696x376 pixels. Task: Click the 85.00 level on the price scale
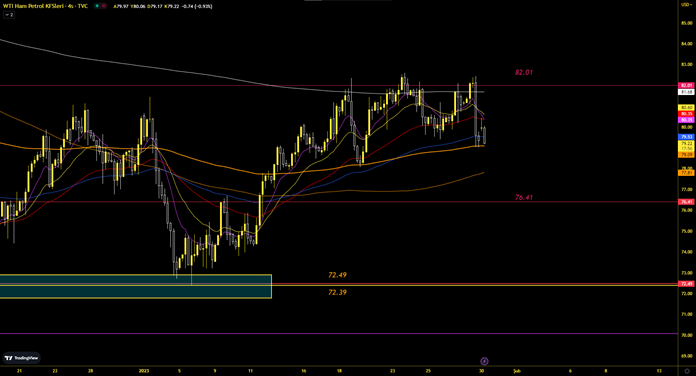tap(686, 23)
